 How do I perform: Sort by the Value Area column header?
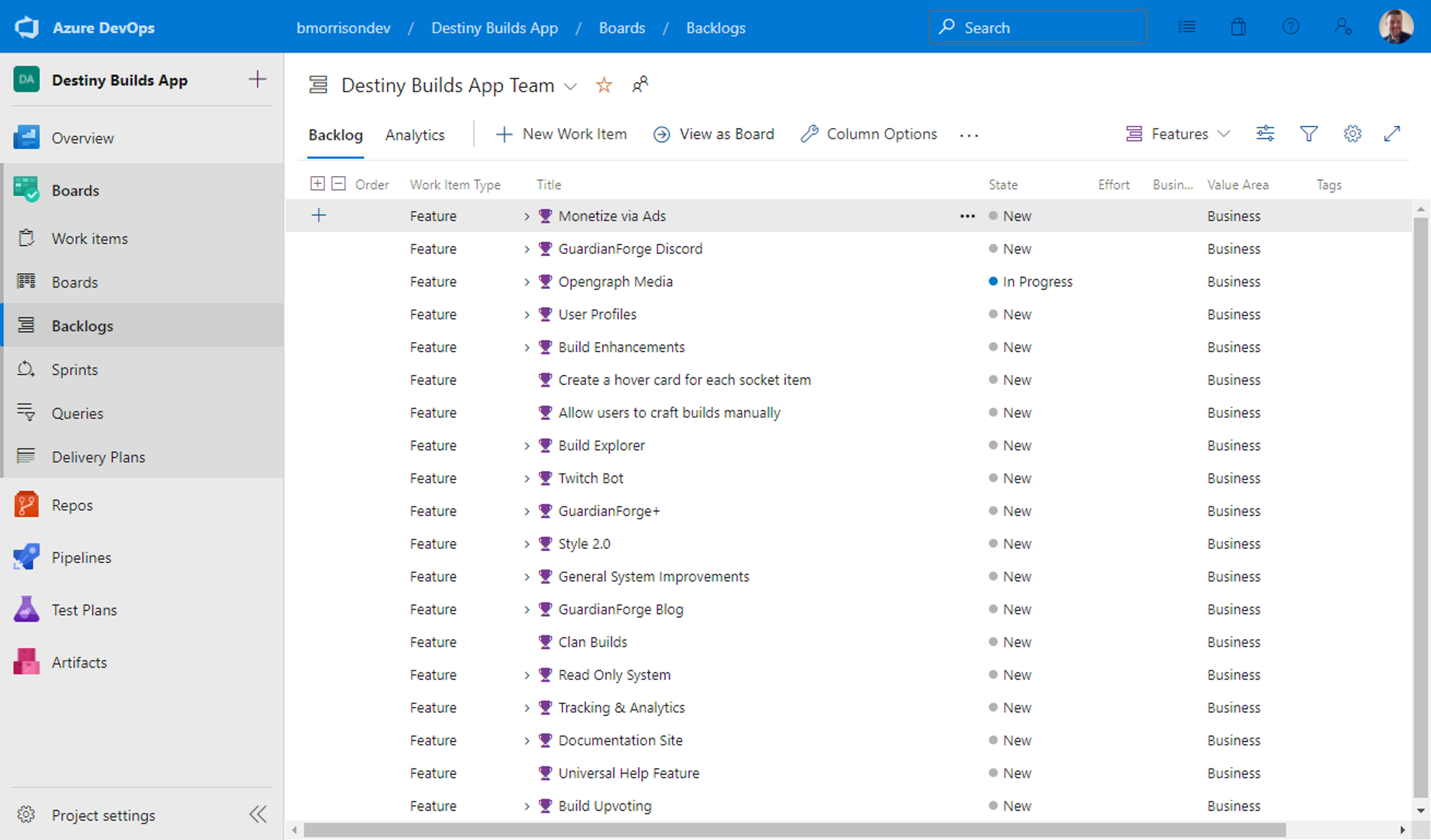coord(1238,185)
